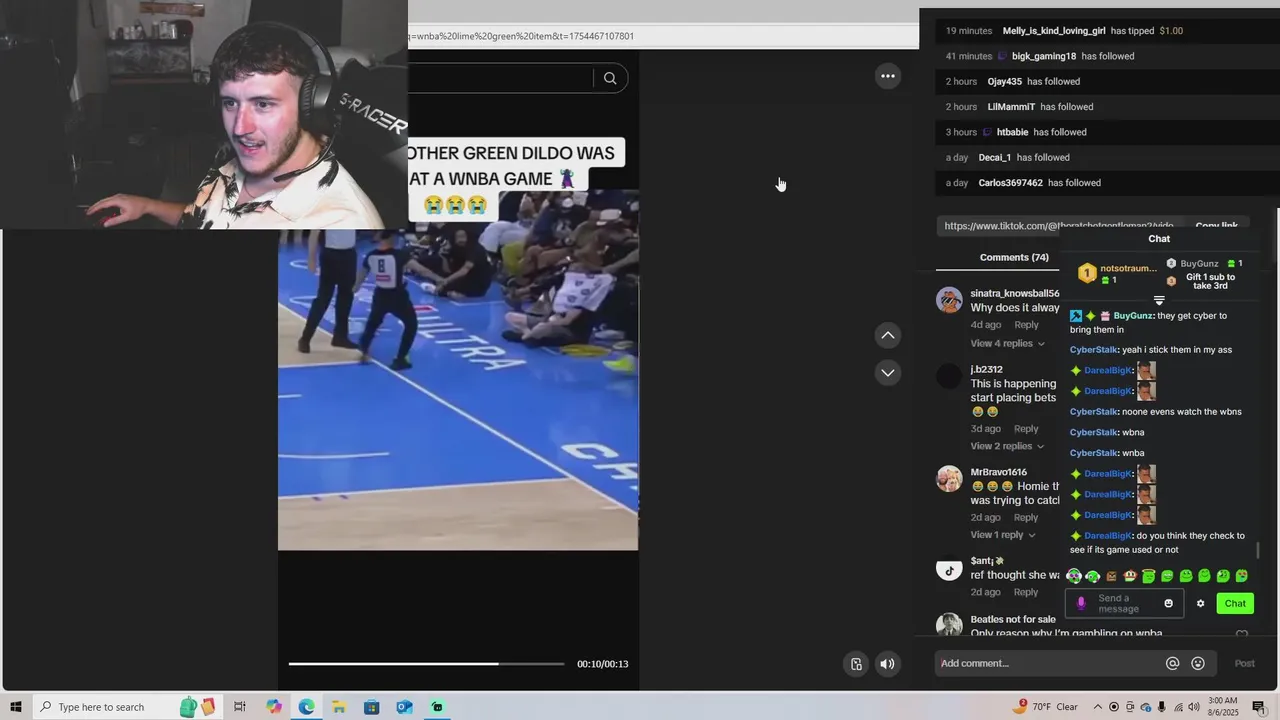
Task: Go to next video with down arrow
Action: click(888, 372)
